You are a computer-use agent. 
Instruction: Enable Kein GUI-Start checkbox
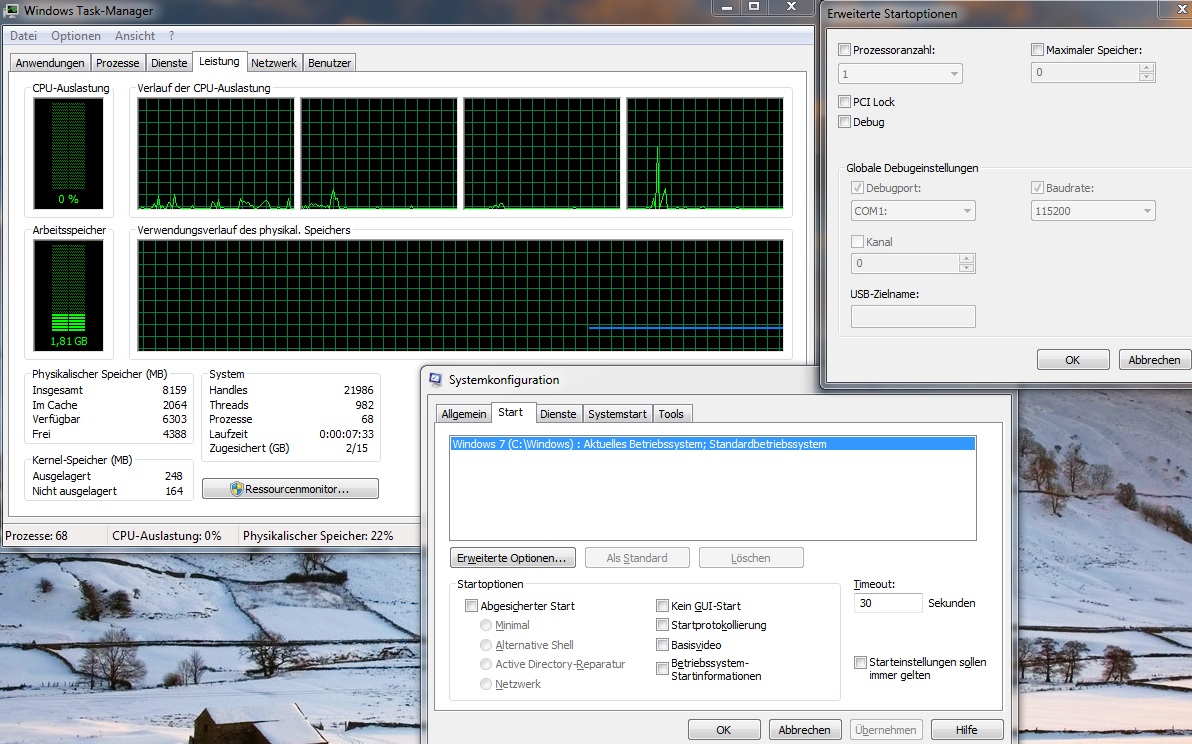[662, 606]
